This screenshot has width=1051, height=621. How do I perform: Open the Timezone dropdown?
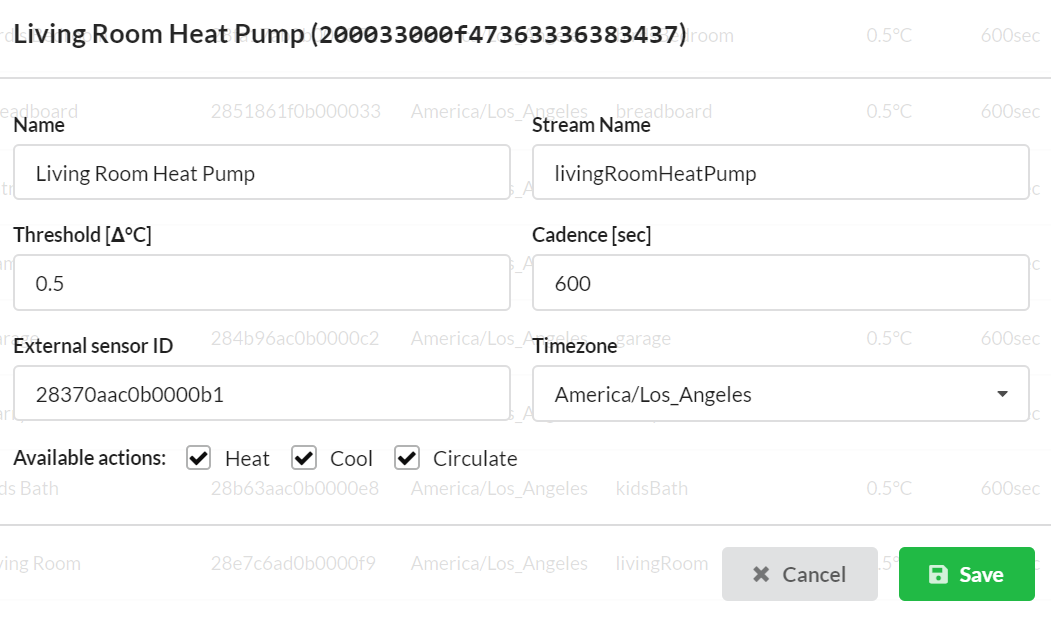[780, 394]
